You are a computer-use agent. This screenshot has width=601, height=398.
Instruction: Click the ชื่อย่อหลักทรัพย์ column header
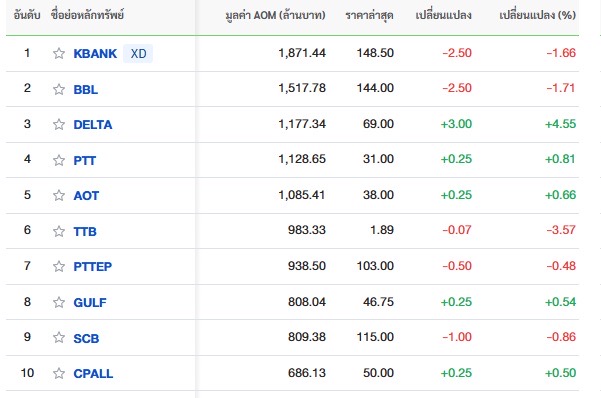87,15
